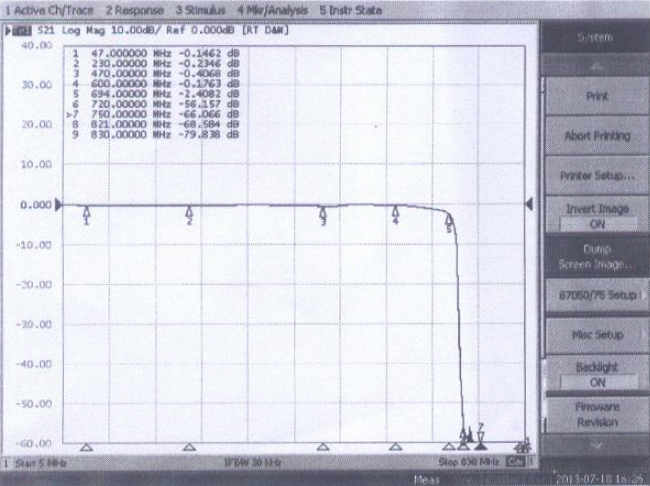Image resolution: width=650 pixels, height=486 pixels.
Task: Click the 40.00 top scale label
Action: click(36, 45)
